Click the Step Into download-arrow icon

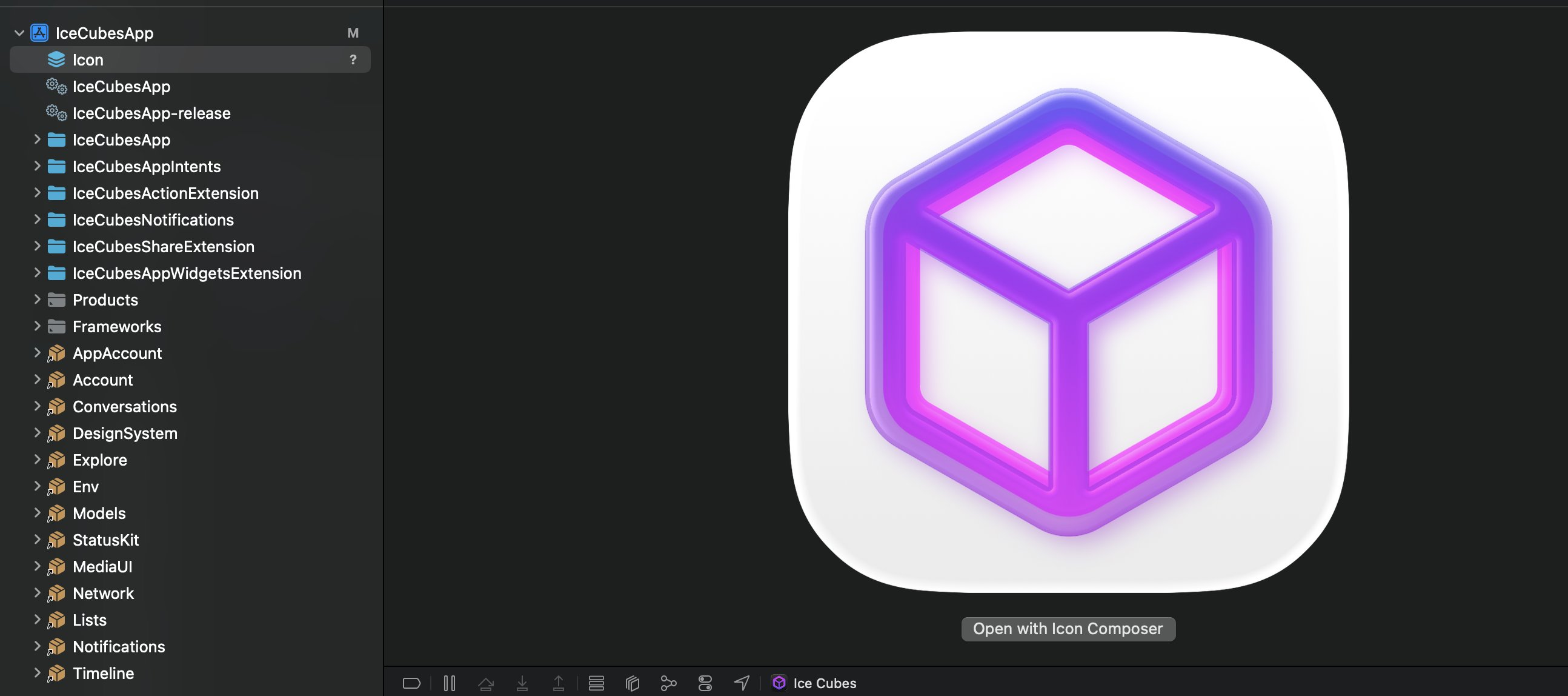click(522, 683)
